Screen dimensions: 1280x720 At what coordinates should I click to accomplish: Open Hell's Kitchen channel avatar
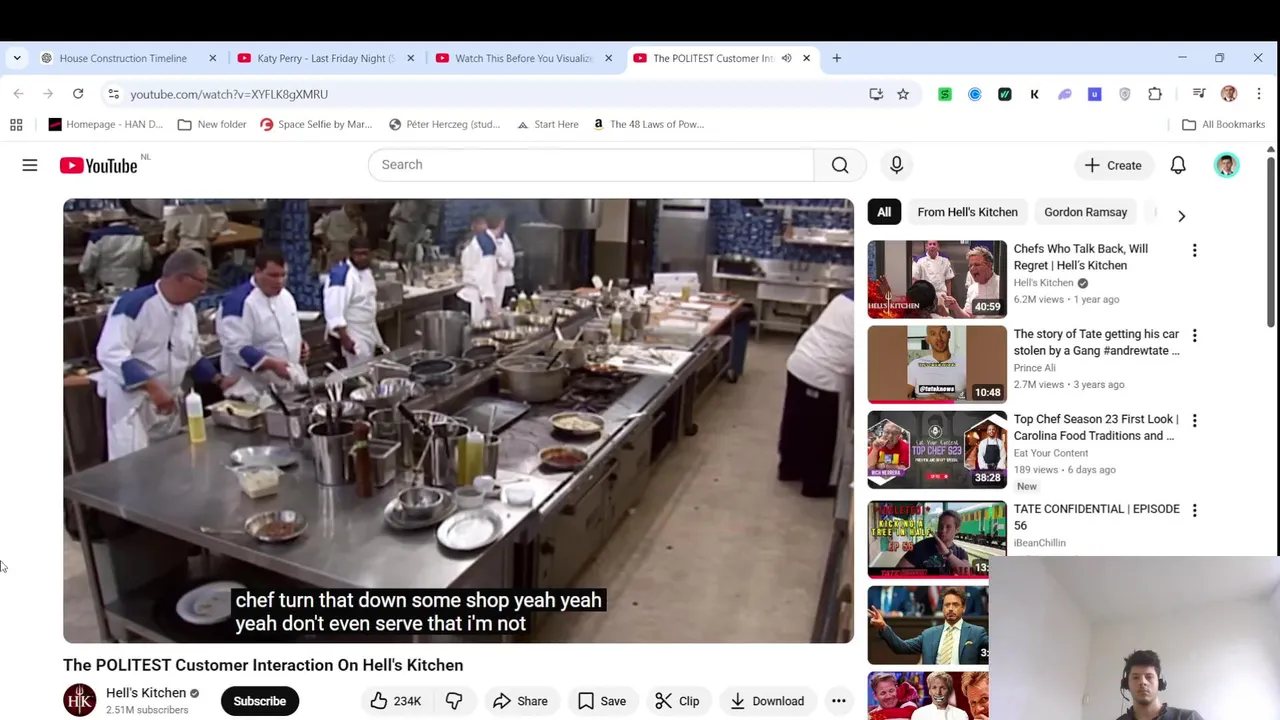80,700
